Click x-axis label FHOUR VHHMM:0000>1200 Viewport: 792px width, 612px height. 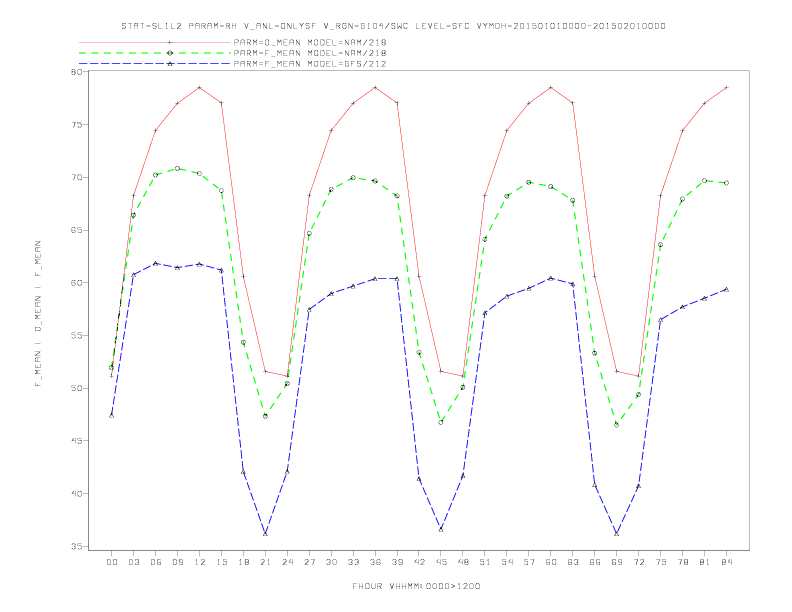click(x=416, y=586)
